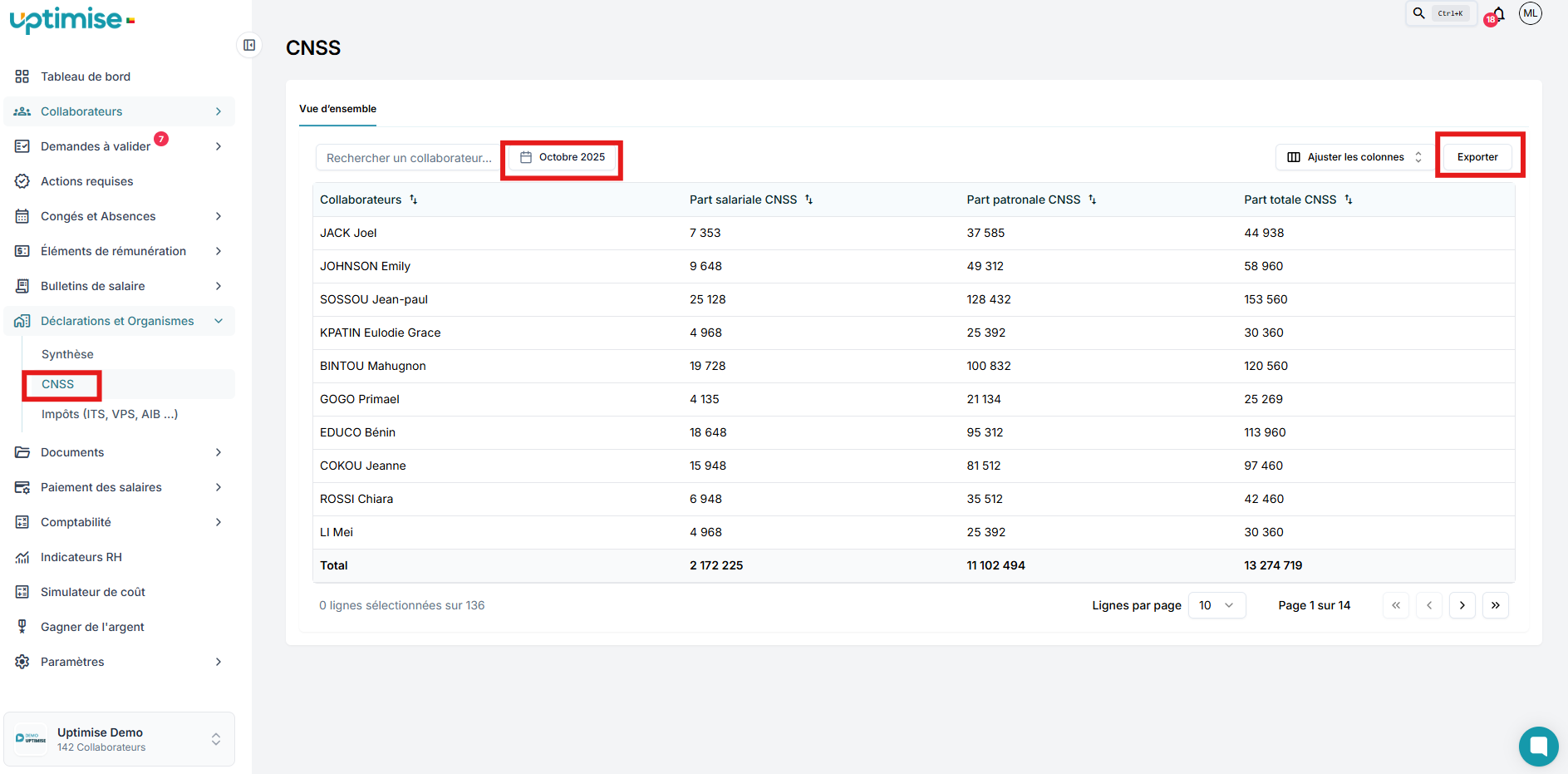Viewport: 1568px width, 774px height.
Task: Go to next page
Action: pos(1462,605)
